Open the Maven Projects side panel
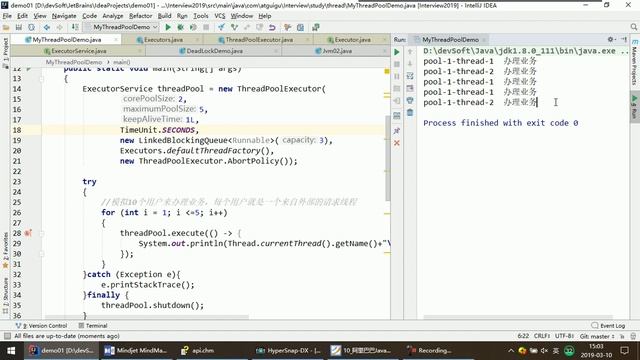Viewport: 640px width, 360px height. coord(634,63)
